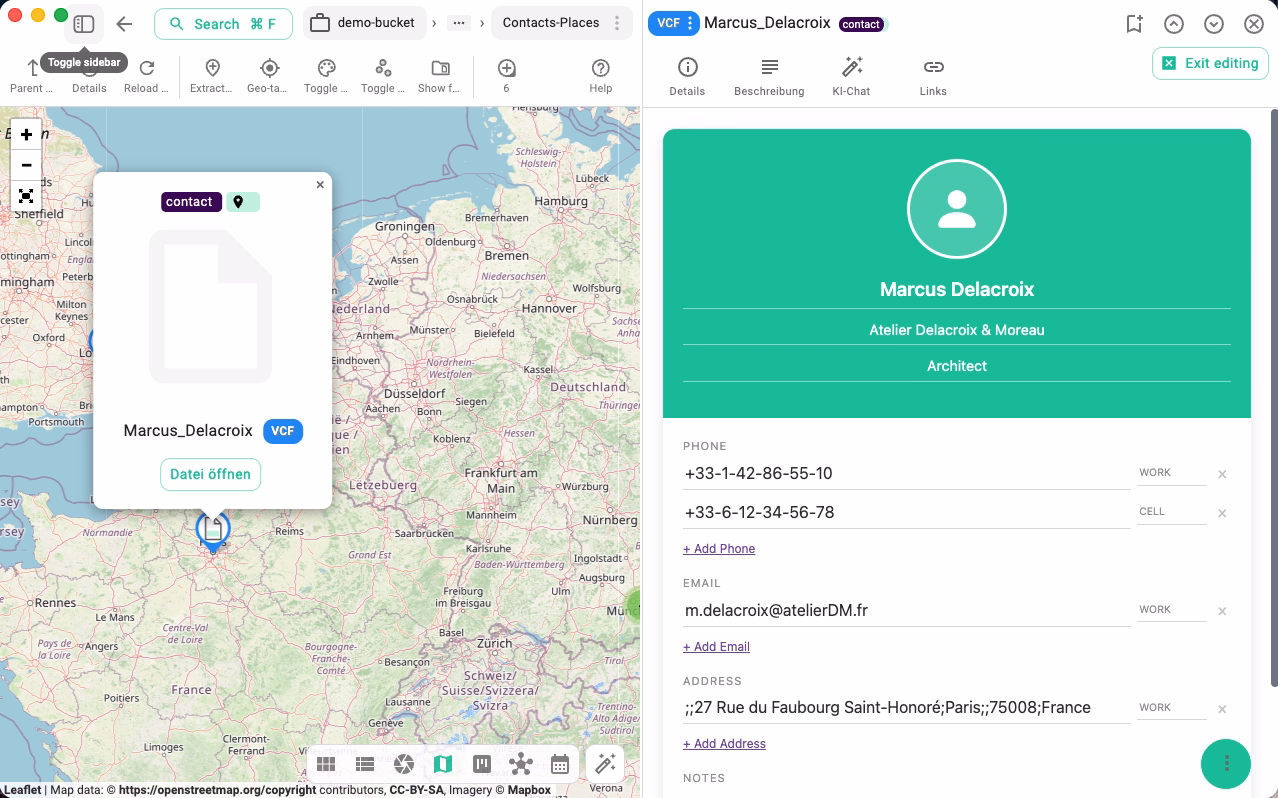The image size is (1278, 798).
Task: Open the Beschreibung tab
Action: 769,76
